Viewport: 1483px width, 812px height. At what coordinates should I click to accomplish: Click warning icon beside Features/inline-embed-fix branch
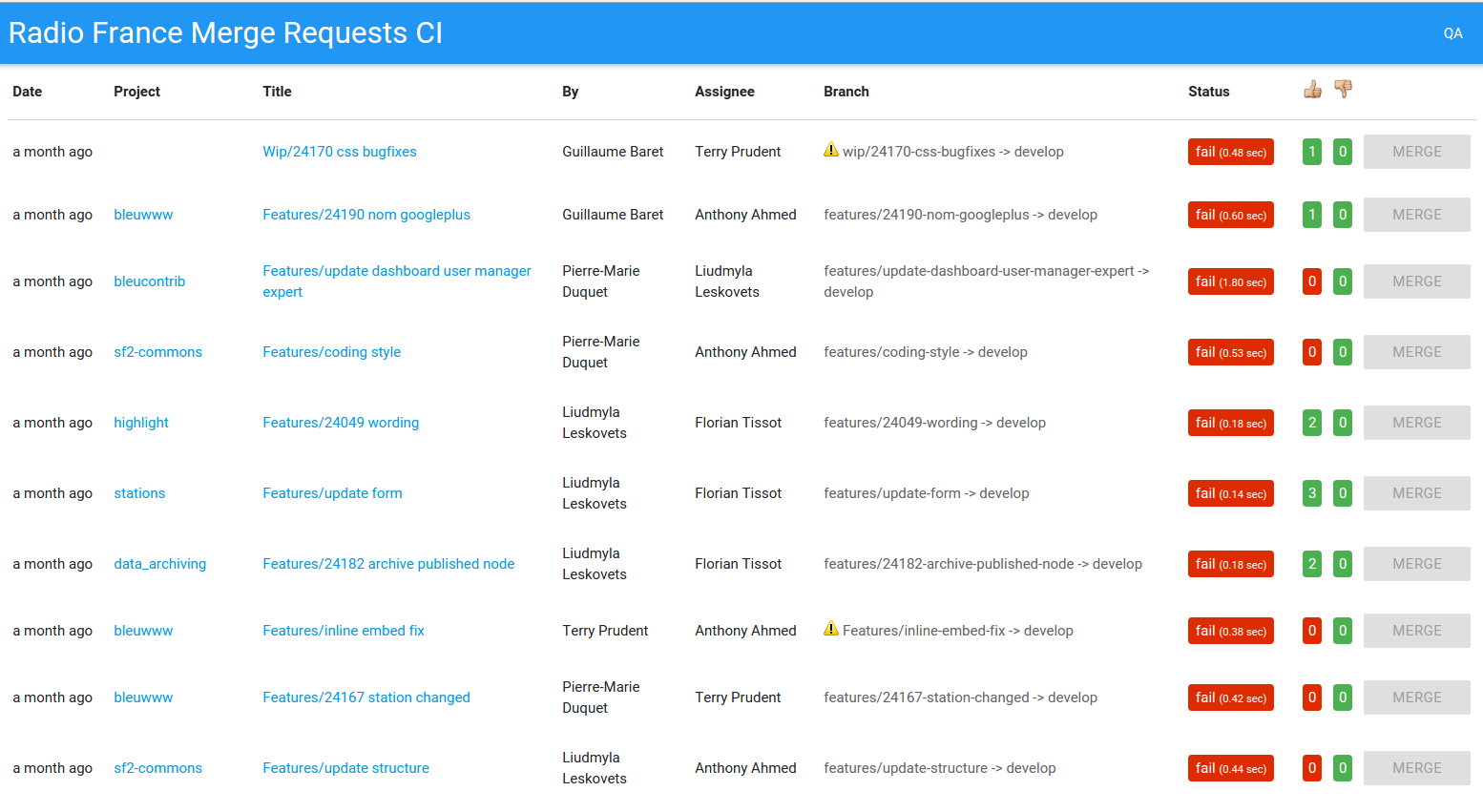click(831, 629)
